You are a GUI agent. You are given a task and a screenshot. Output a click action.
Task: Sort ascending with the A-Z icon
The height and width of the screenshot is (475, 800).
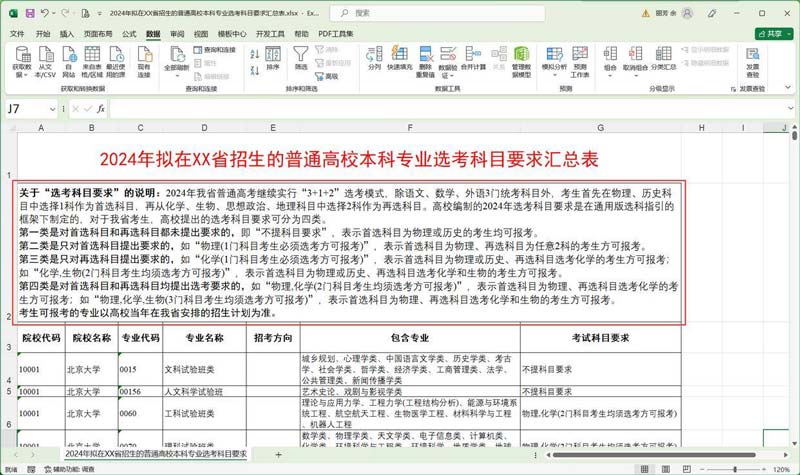(x=255, y=54)
